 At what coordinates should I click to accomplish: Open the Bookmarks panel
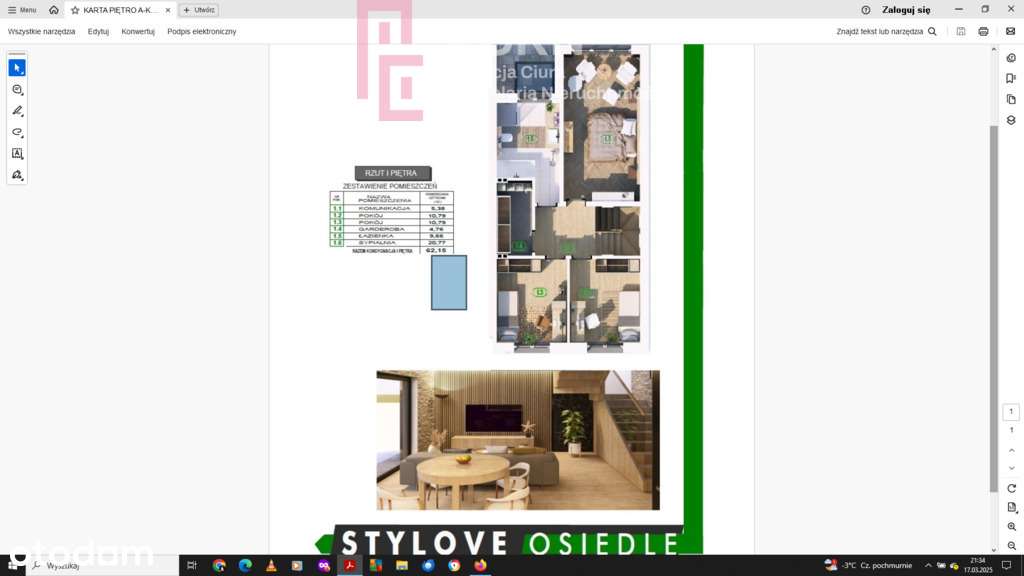point(1011,78)
